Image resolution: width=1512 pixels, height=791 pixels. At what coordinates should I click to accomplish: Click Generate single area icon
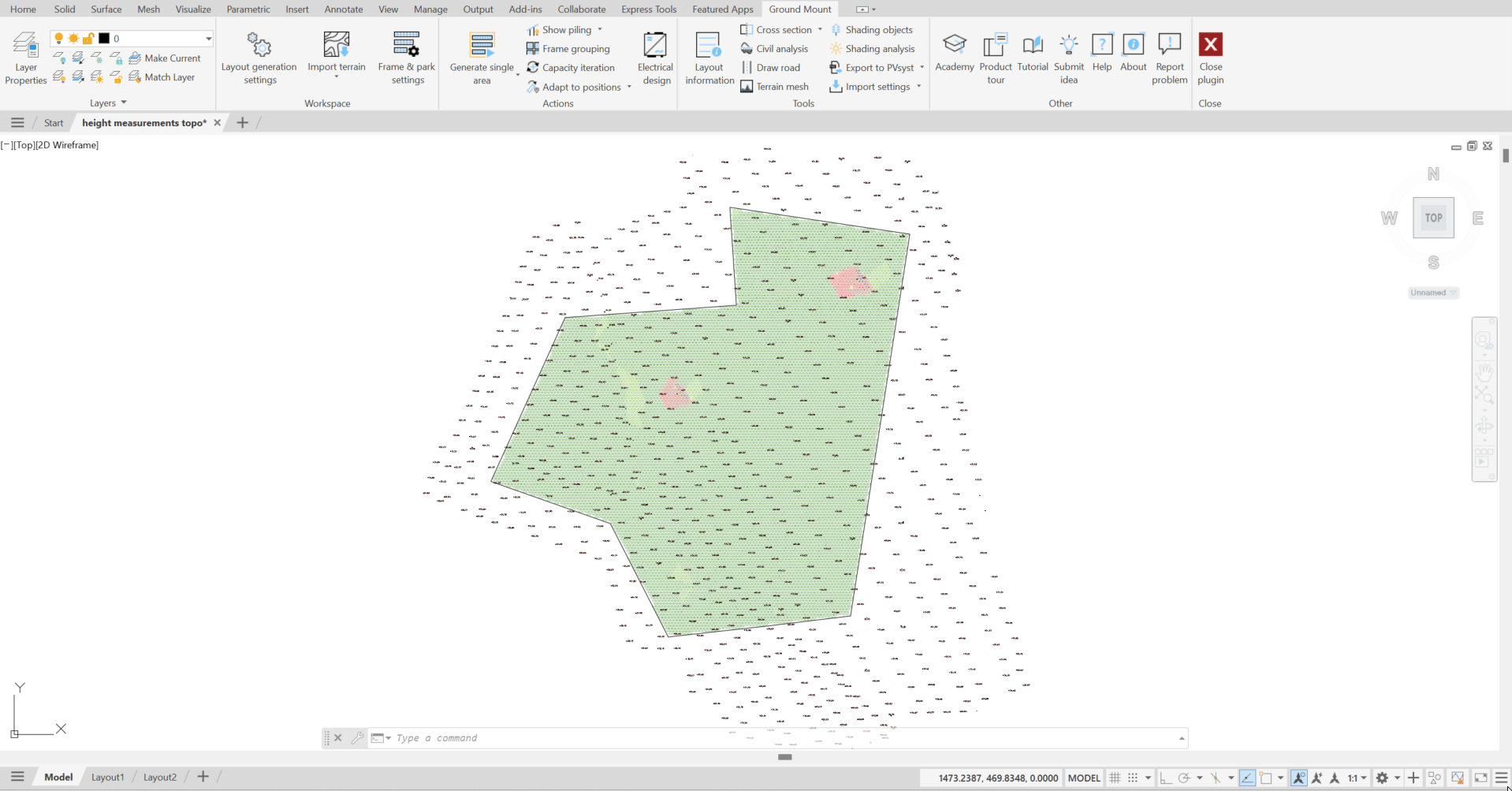[482, 45]
